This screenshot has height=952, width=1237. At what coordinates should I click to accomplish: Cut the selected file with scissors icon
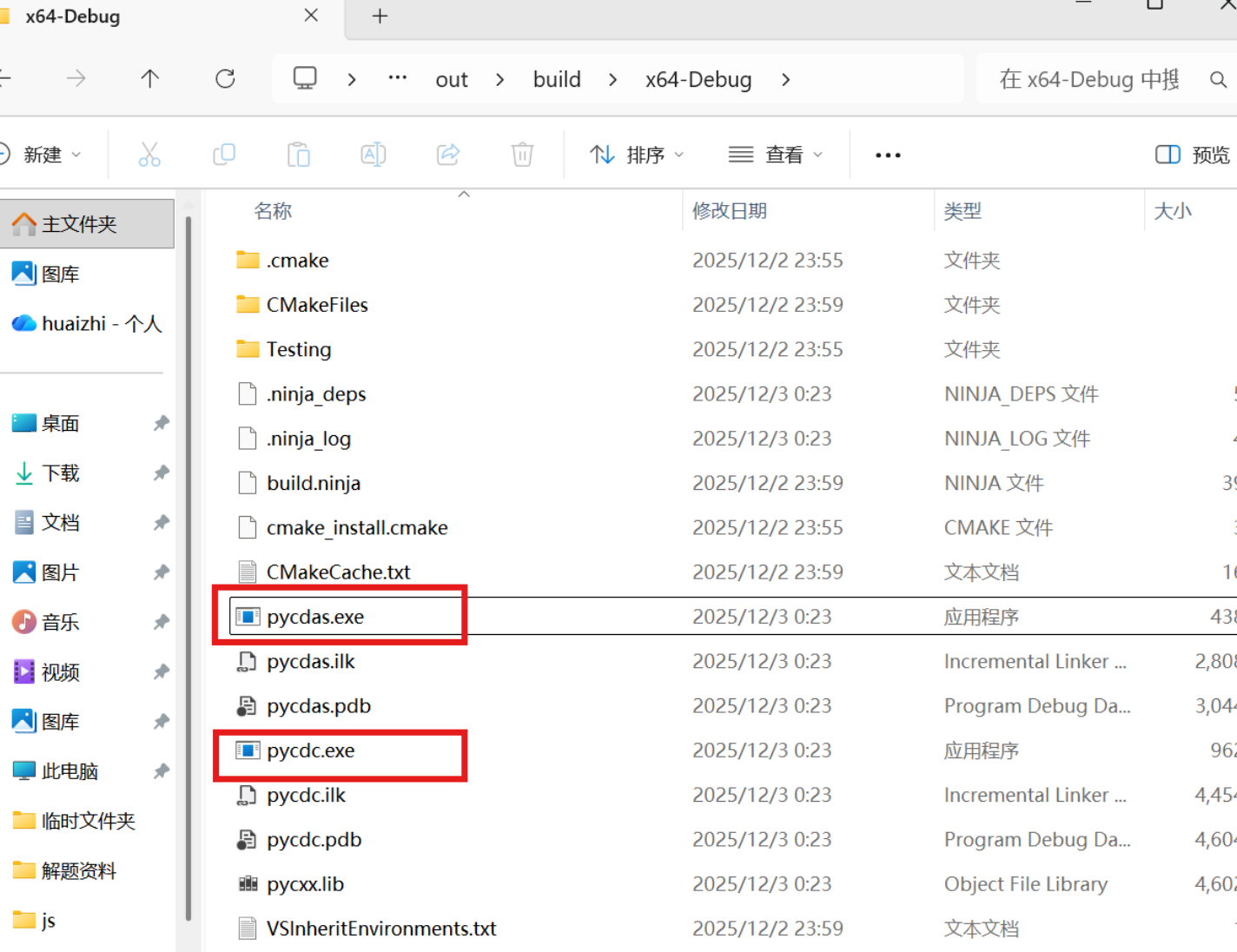coord(149,154)
